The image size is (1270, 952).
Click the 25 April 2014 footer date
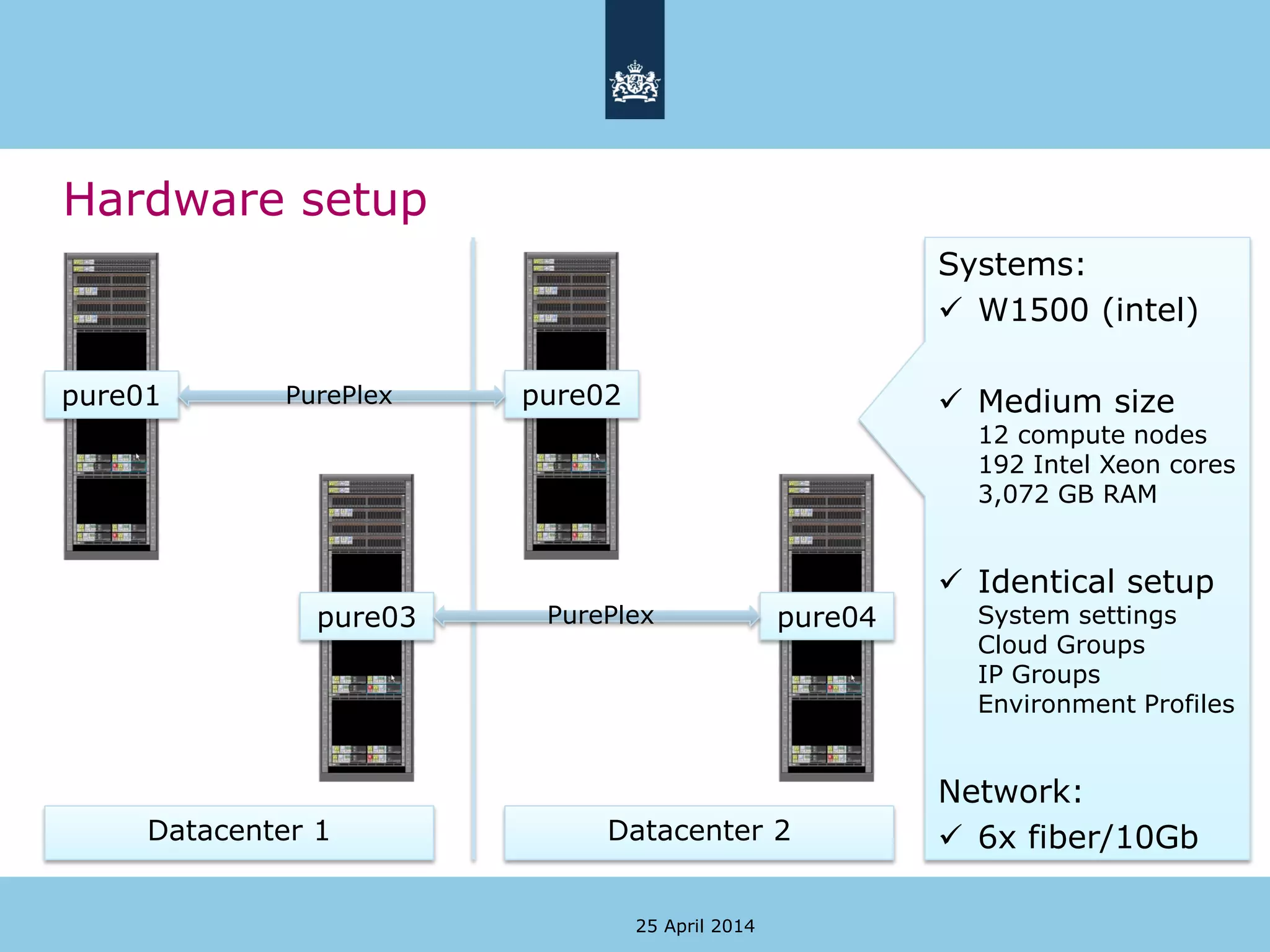[695, 926]
